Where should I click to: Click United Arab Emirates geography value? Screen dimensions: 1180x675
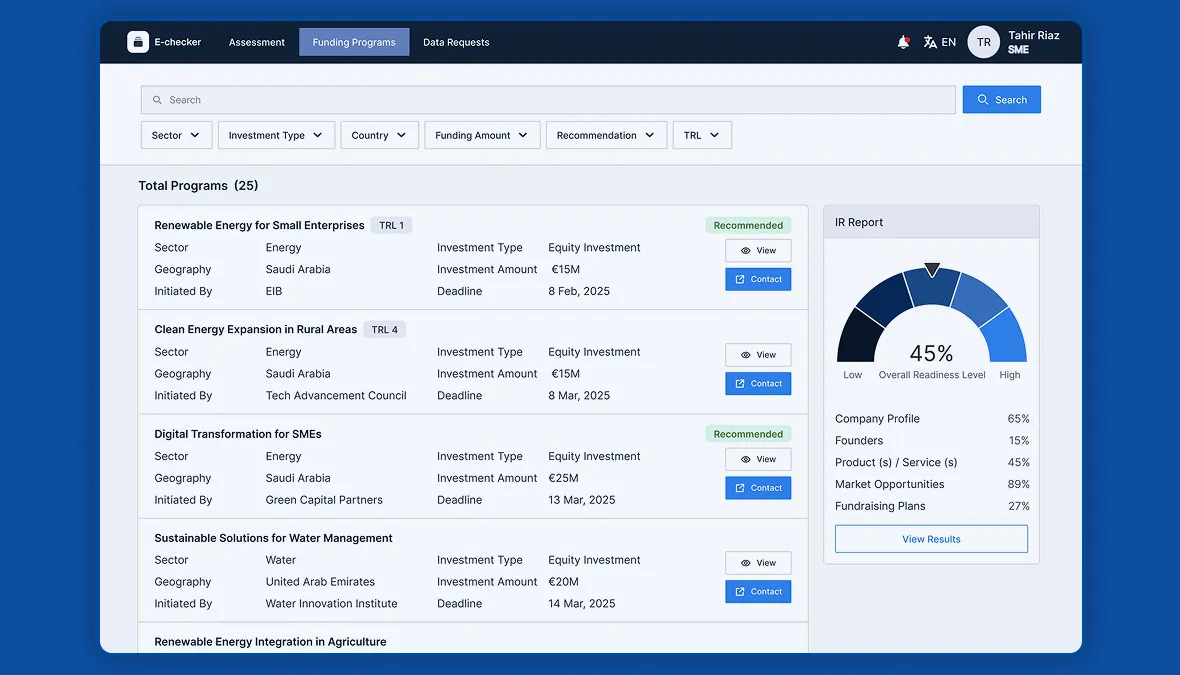point(320,582)
